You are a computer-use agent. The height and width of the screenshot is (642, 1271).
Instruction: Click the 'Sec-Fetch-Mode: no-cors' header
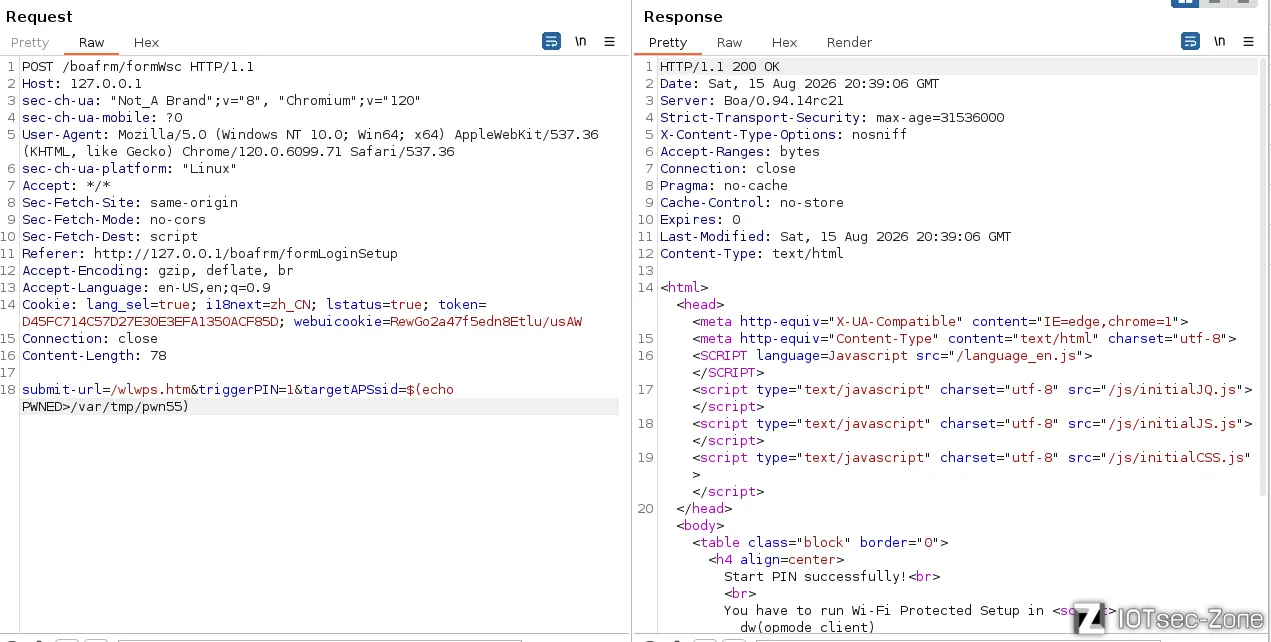click(114, 220)
